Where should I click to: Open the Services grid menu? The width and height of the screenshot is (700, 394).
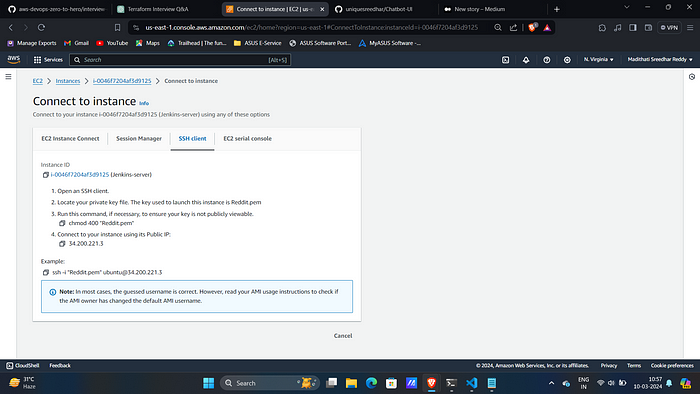pyautogui.click(x=48, y=59)
